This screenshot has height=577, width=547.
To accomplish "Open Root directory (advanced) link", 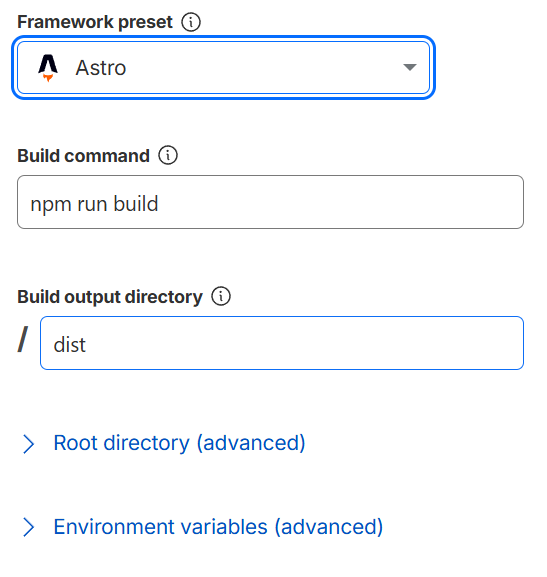I will coord(179,443).
